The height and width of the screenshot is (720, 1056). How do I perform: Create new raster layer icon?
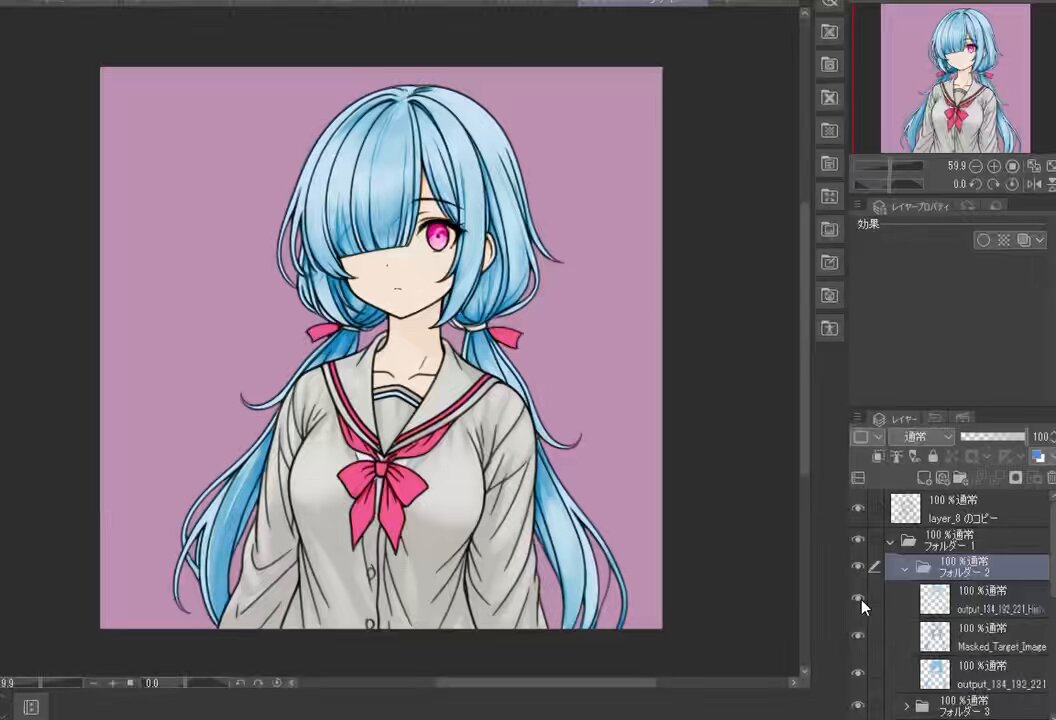pos(925,478)
